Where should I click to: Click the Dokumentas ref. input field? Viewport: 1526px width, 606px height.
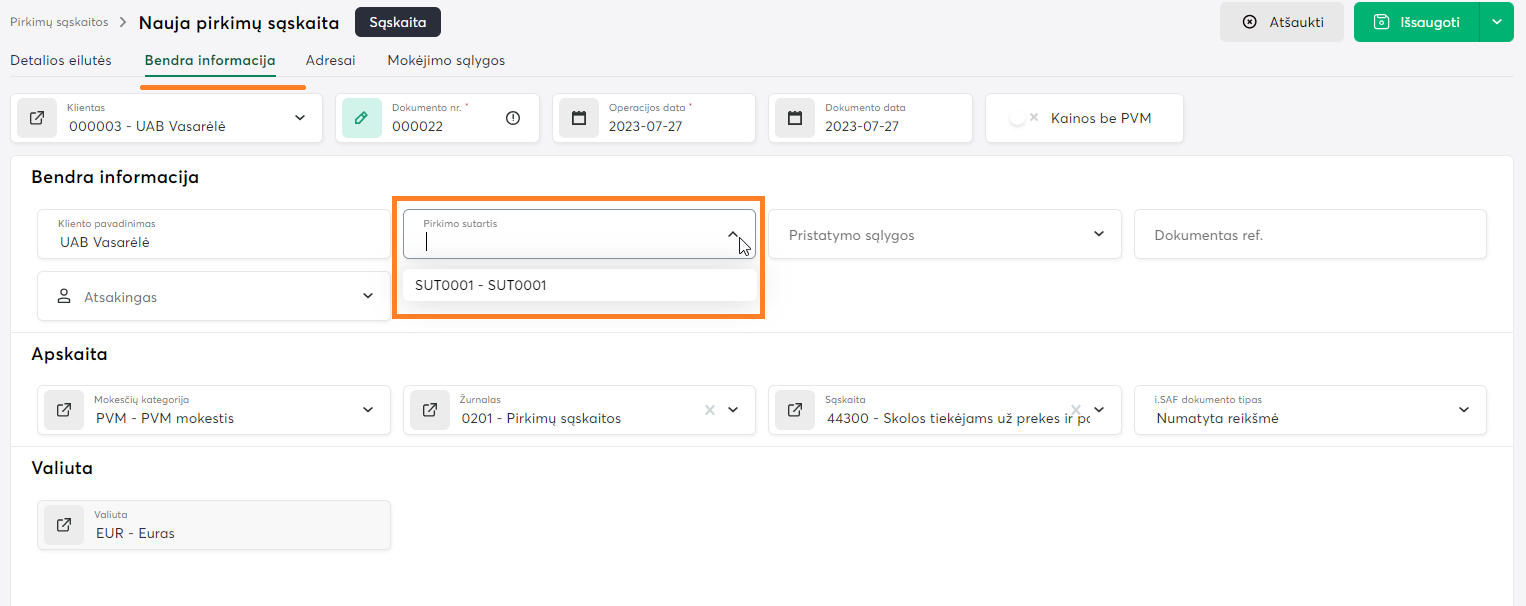[1309, 235]
